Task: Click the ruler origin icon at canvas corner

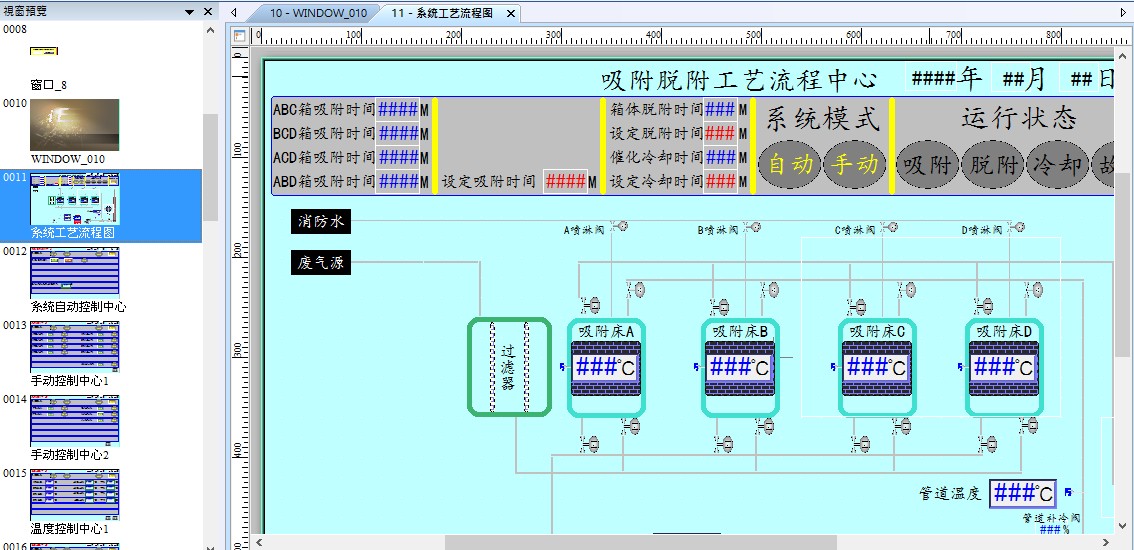Action: click(x=240, y=36)
